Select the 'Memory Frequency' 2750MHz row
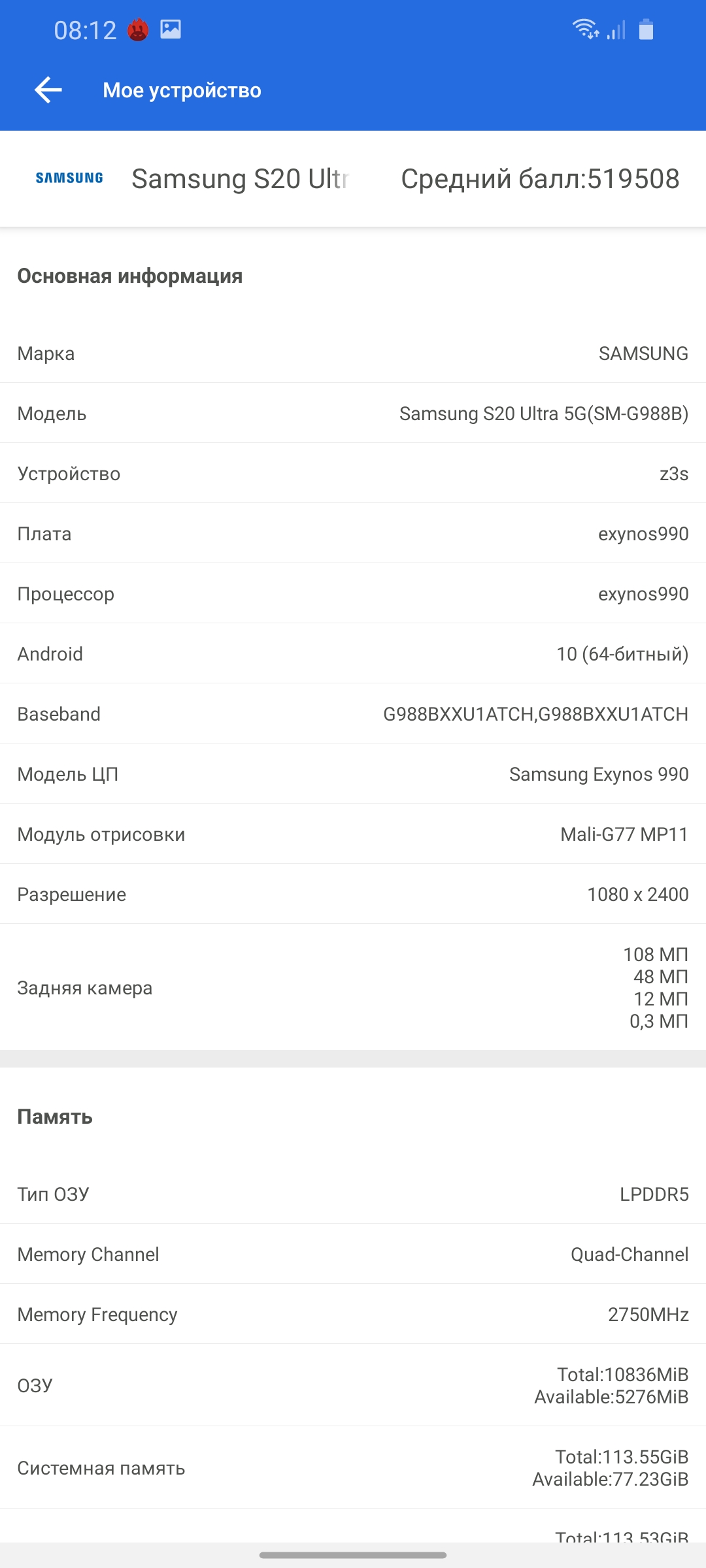The width and height of the screenshot is (706, 1568). point(353,1315)
